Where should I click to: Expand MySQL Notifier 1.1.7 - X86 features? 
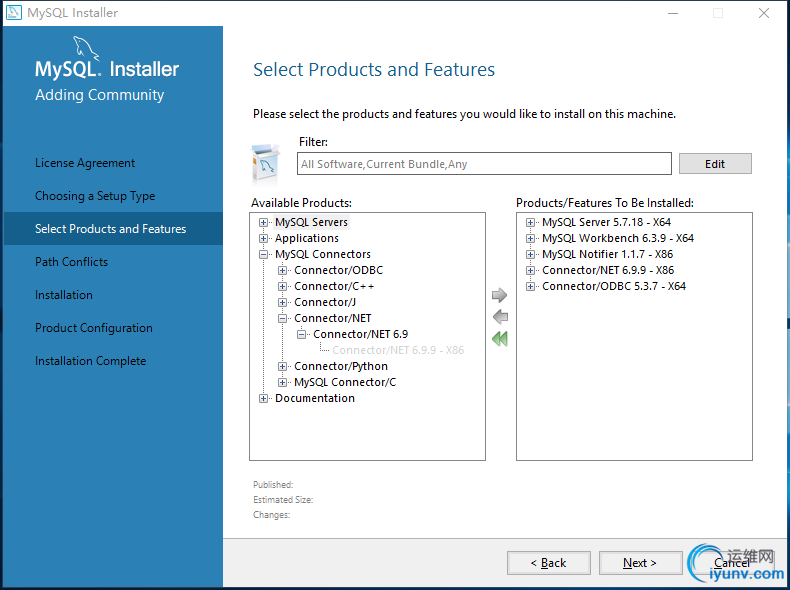[530, 254]
